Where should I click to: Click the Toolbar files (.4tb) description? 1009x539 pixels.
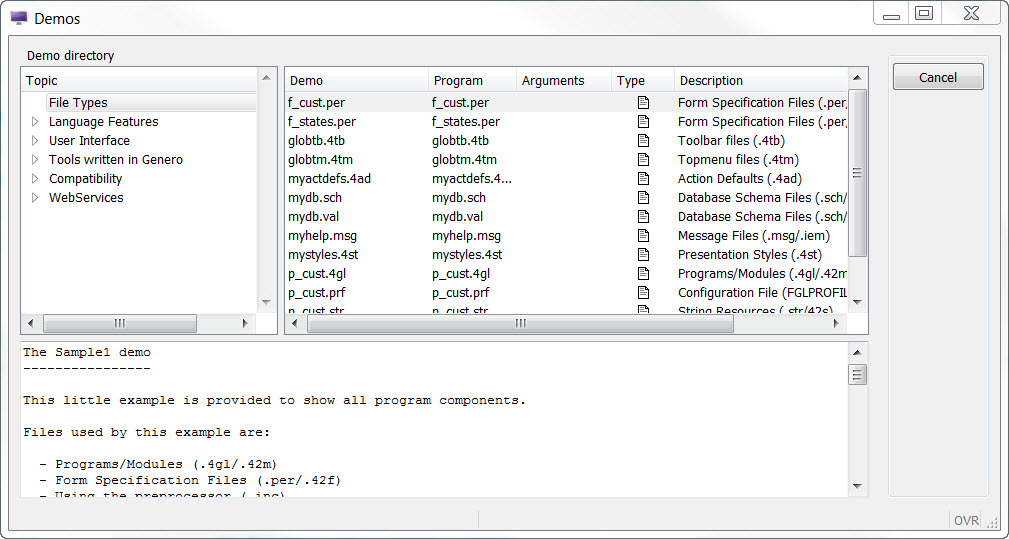[731, 140]
